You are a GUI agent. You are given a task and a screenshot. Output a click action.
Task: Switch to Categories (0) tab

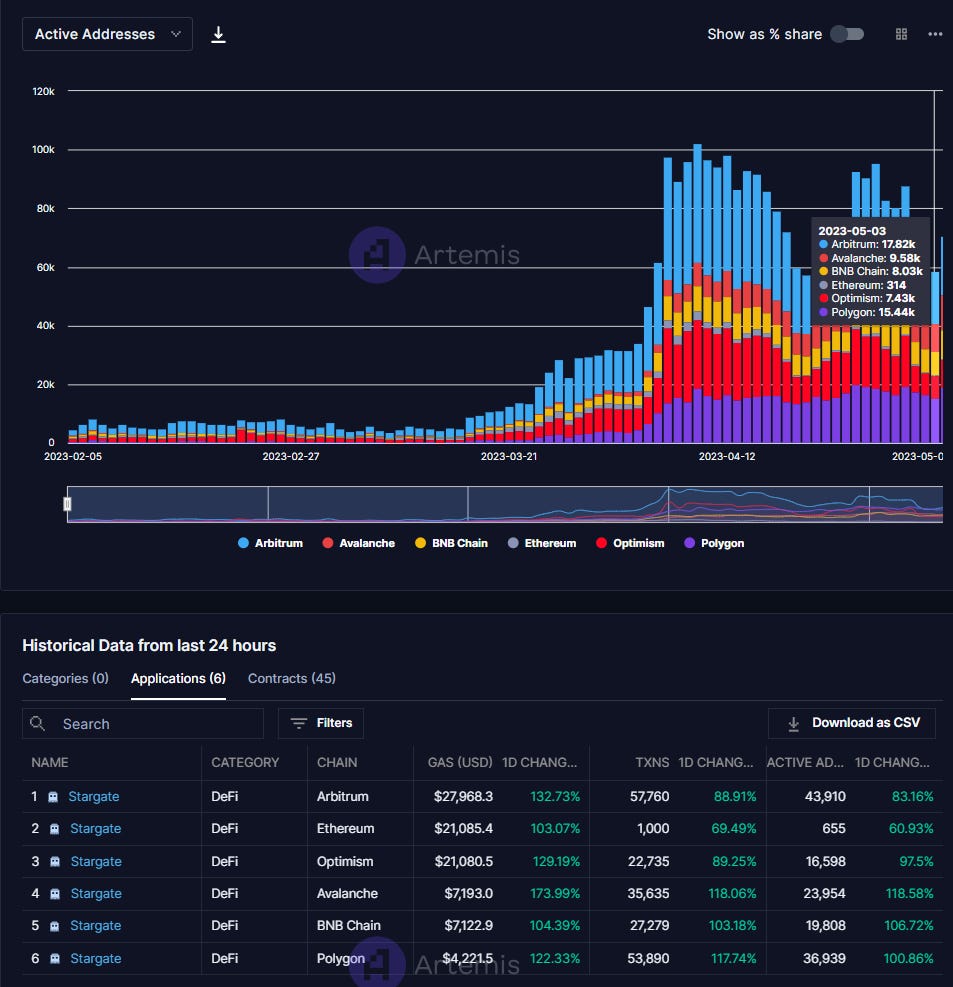click(65, 679)
